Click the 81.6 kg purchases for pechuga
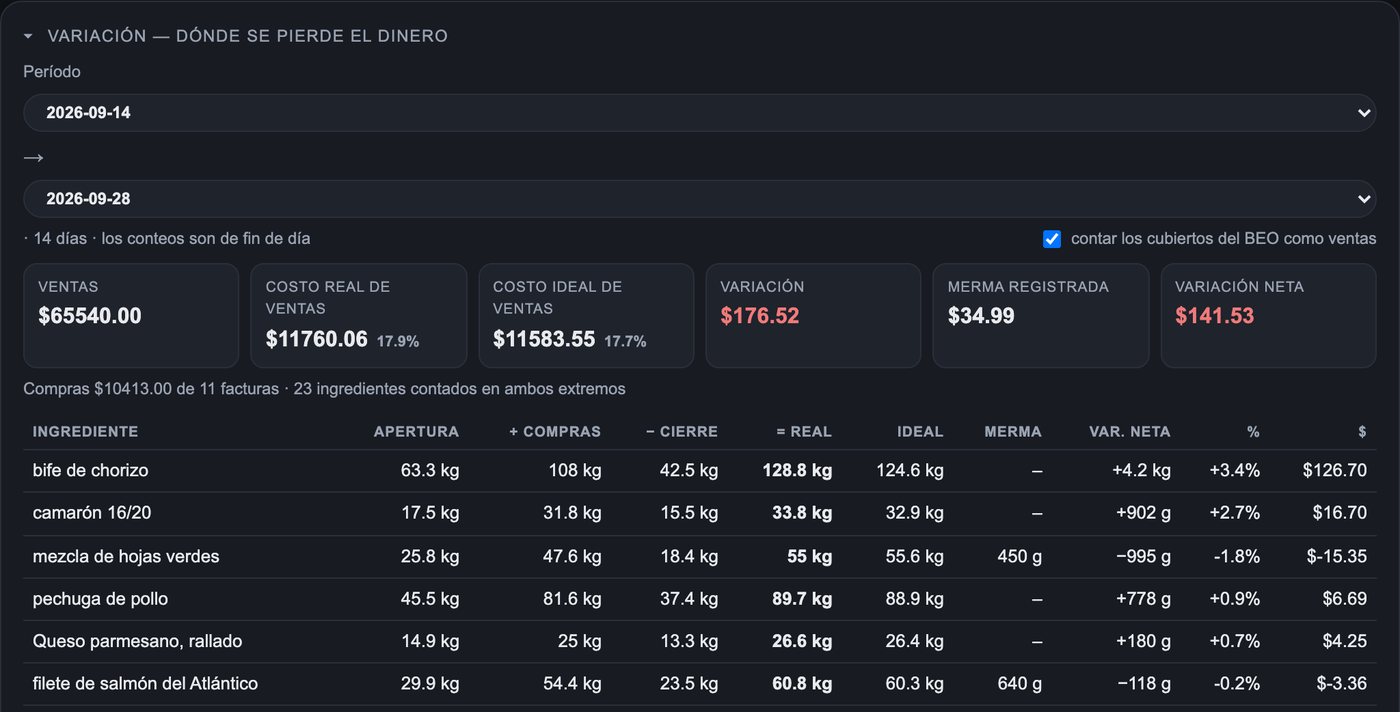Viewport: 1400px width, 712px height. pyautogui.click(x=572, y=599)
